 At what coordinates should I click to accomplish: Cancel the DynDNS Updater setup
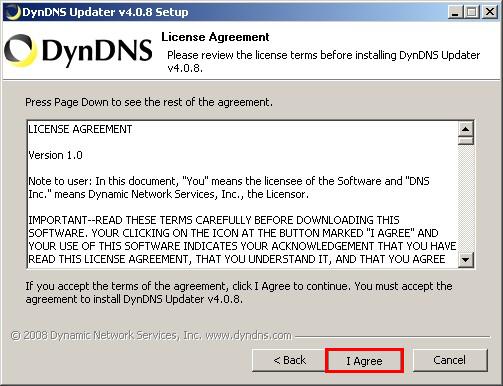[x=450, y=360]
